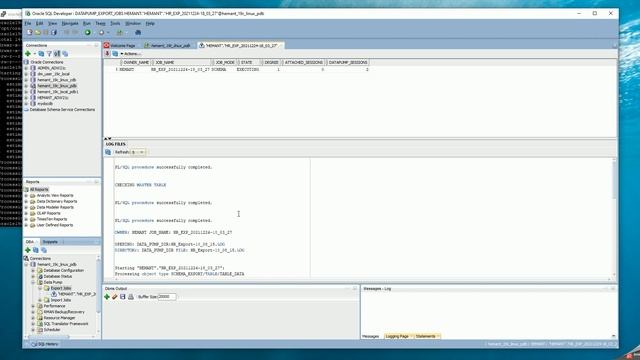640x360 pixels.
Task: Click the Collapse All icon in the Connections panel
Action: (x=65, y=53)
